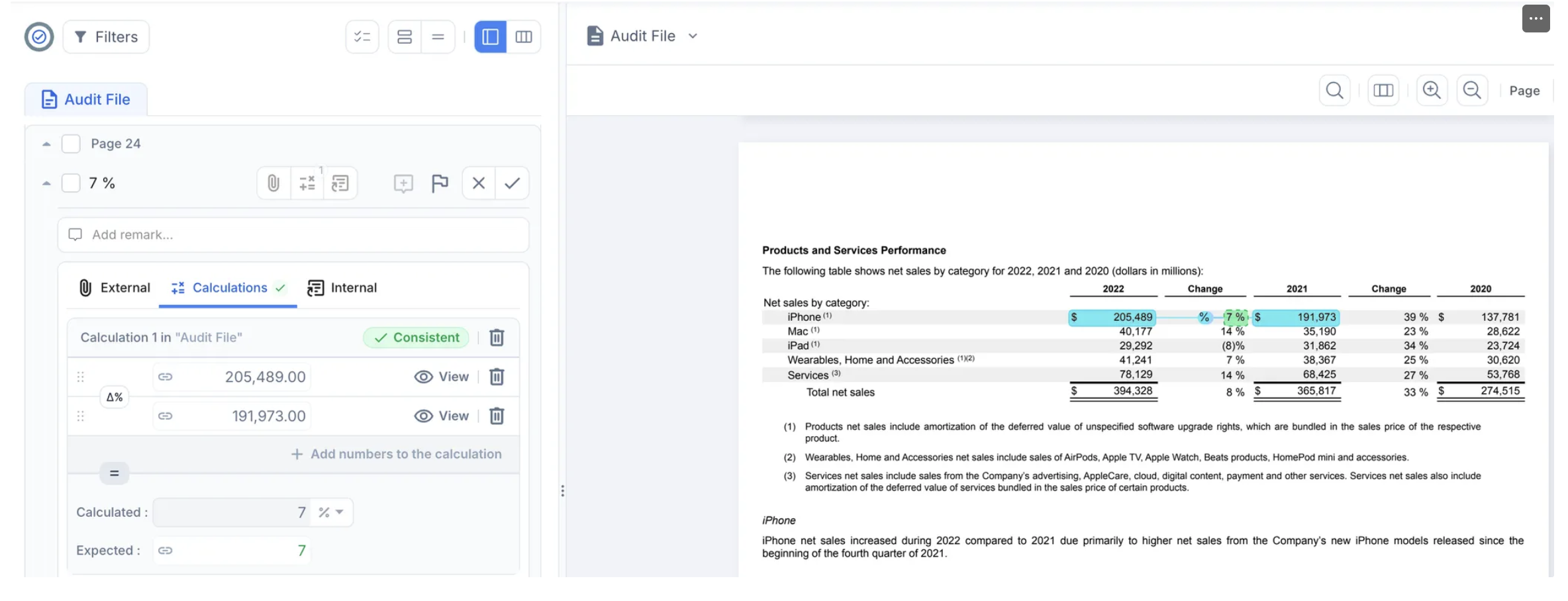Click the panel divider handle
The height and width of the screenshot is (601, 1568).
tap(562, 491)
